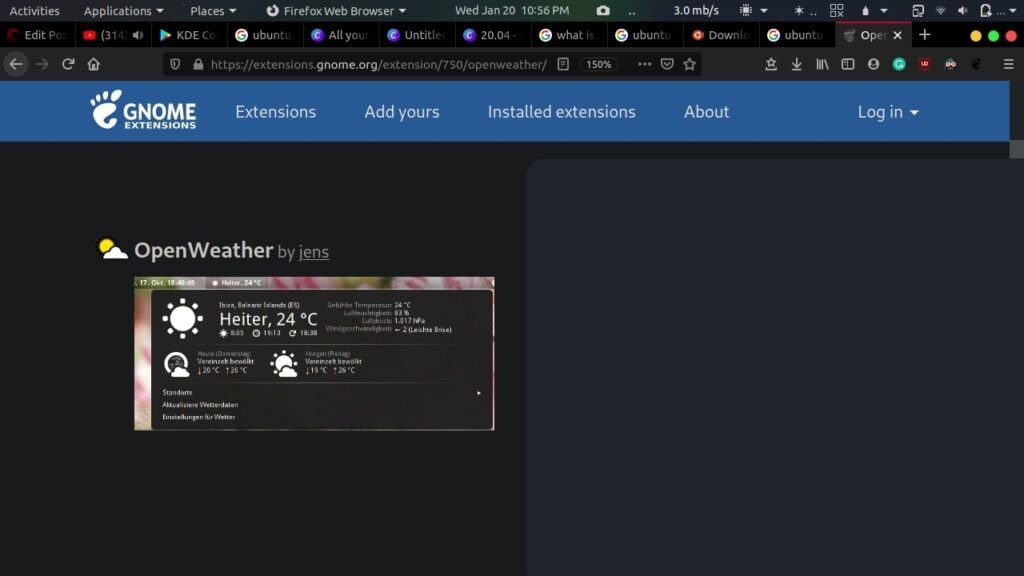Open the page actions three-dot menu

645,64
